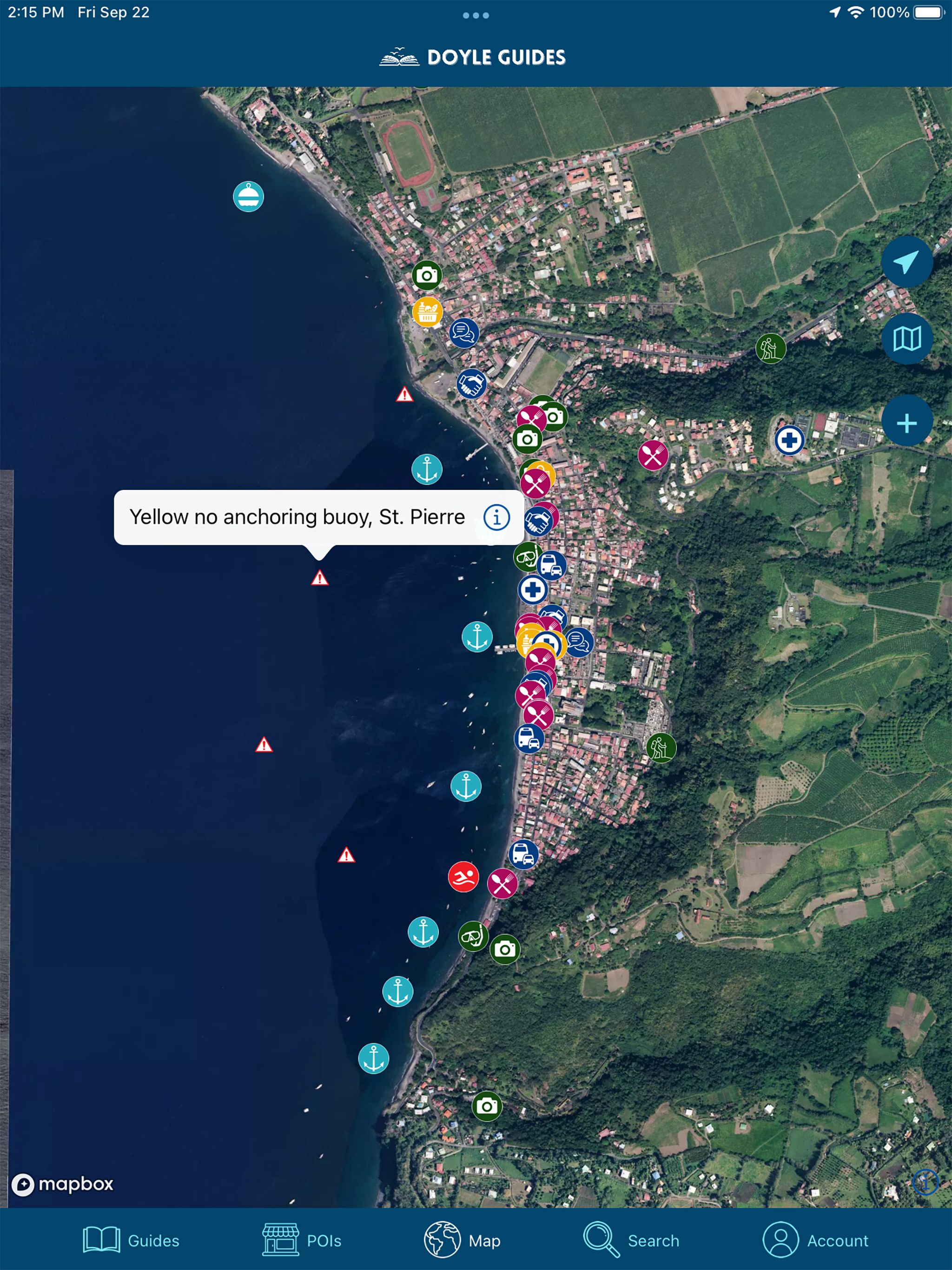Tap the Doyle Guides header logo
The width and height of the screenshot is (952, 1270).
coord(473,57)
